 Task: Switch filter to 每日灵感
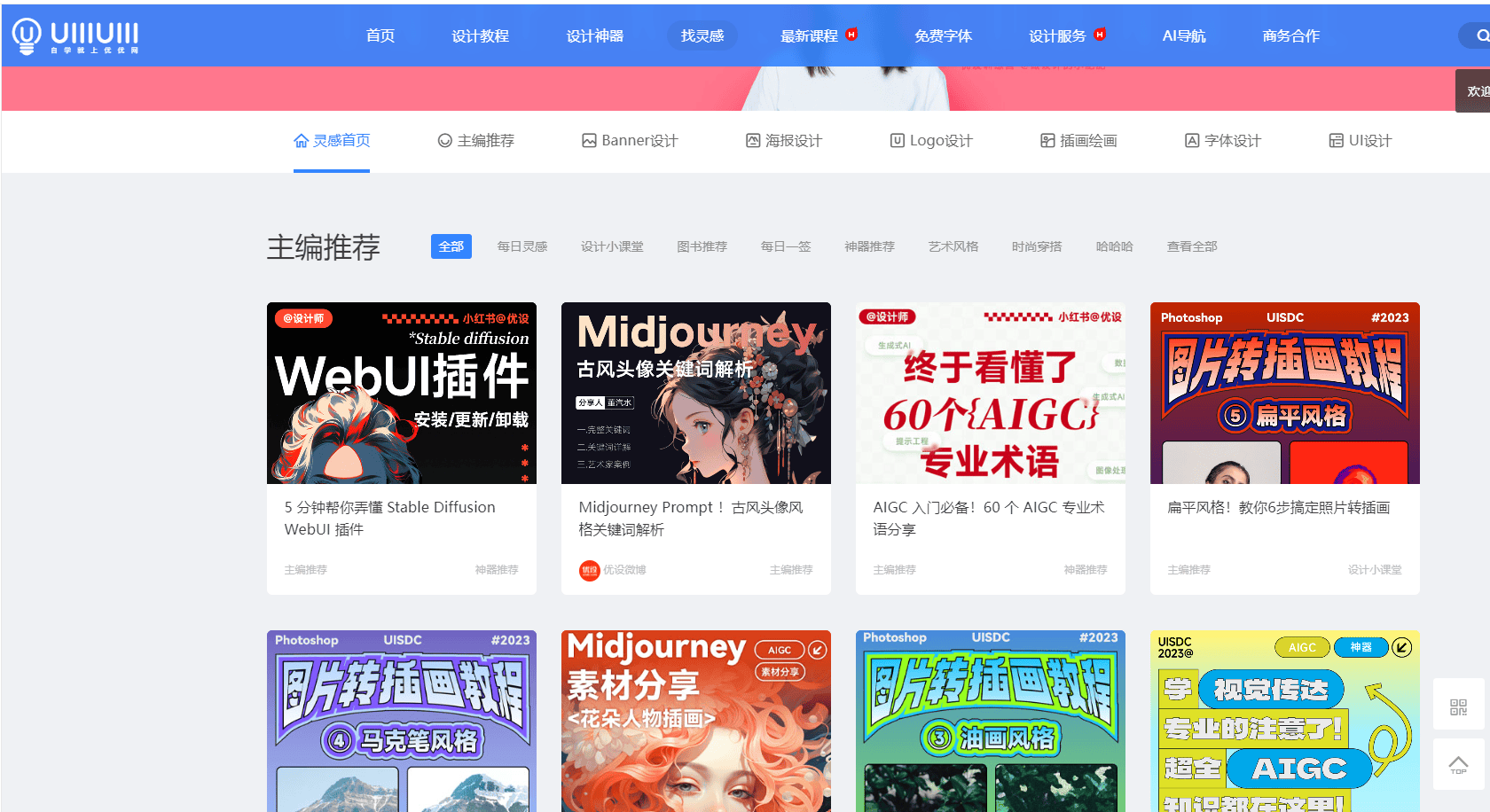point(522,246)
